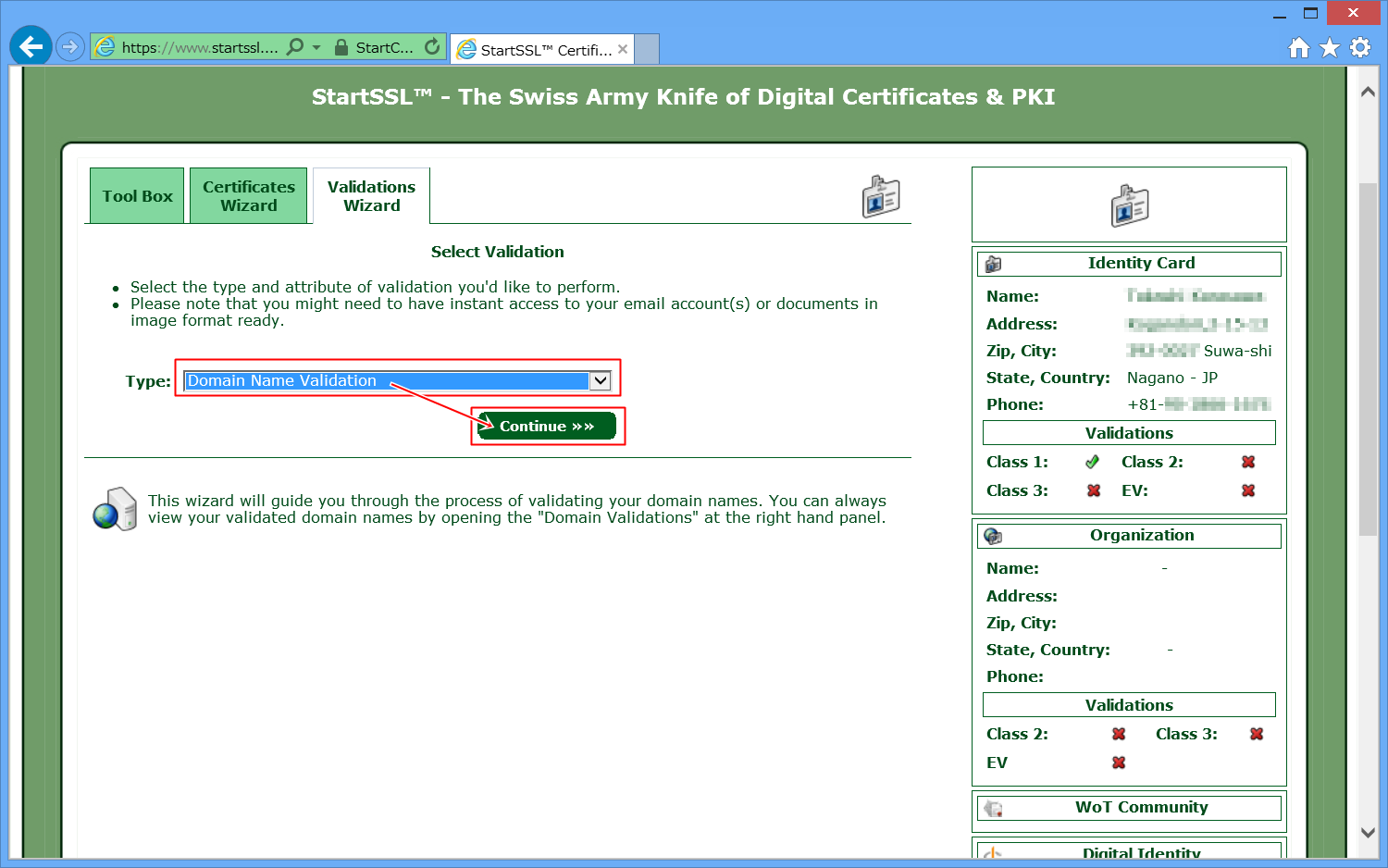Image resolution: width=1388 pixels, height=868 pixels.
Task: Close the StartSSL Certificate browser tab
Action: [623, 49]
